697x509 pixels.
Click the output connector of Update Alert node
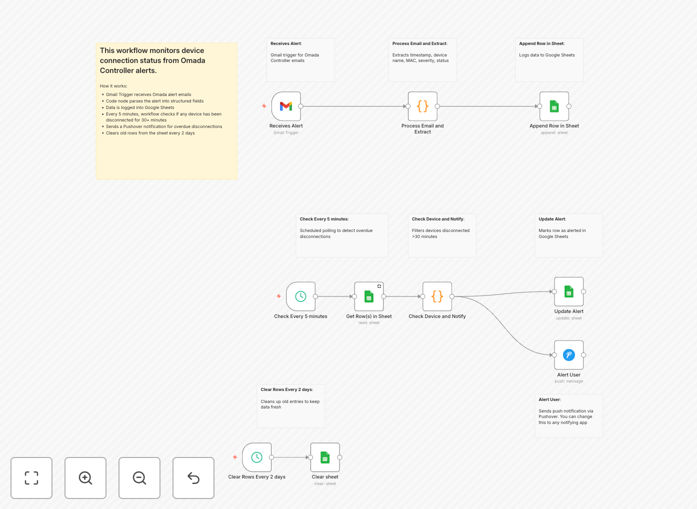pos(584,292)
